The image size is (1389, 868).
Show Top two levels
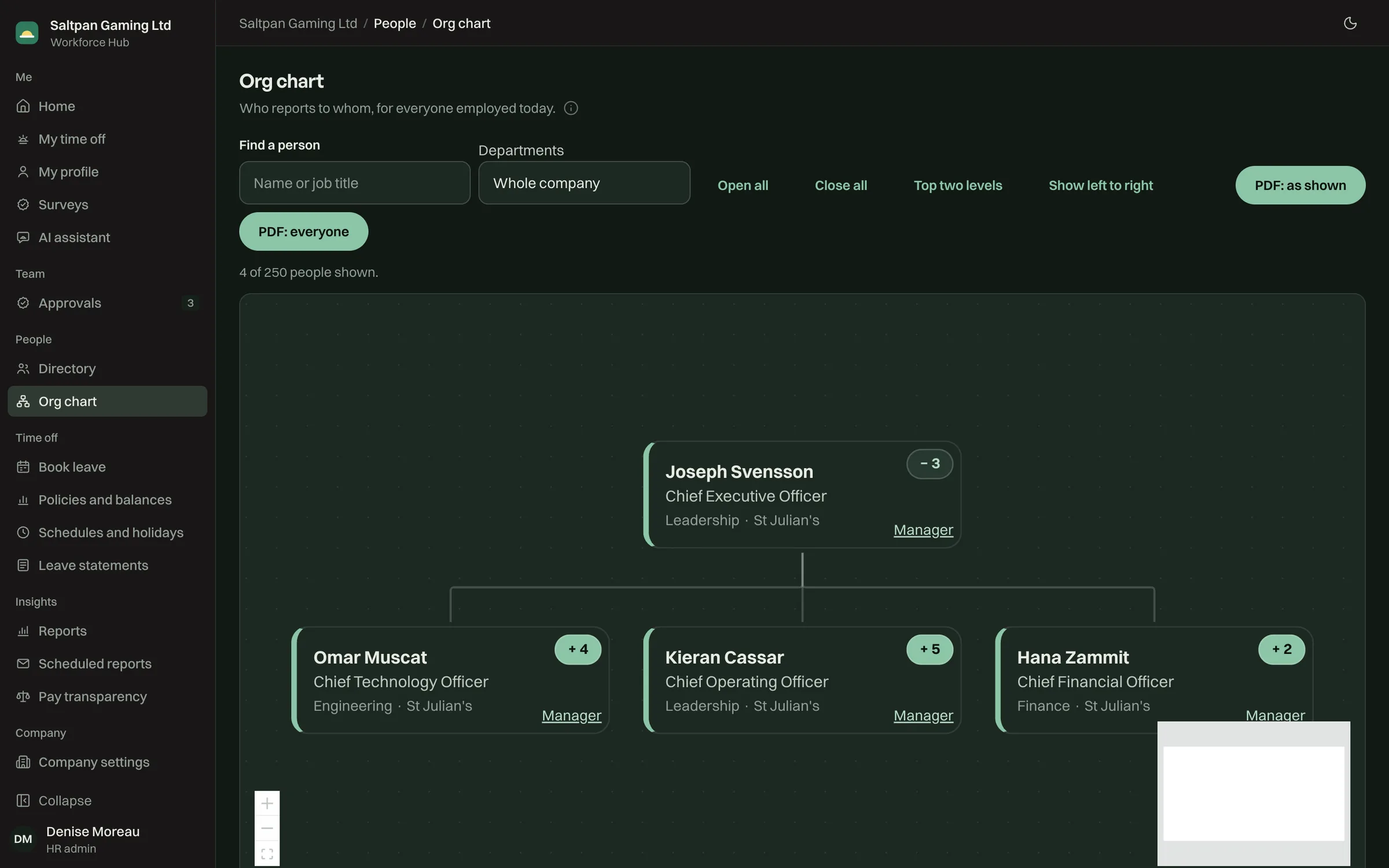pos(958,185)
